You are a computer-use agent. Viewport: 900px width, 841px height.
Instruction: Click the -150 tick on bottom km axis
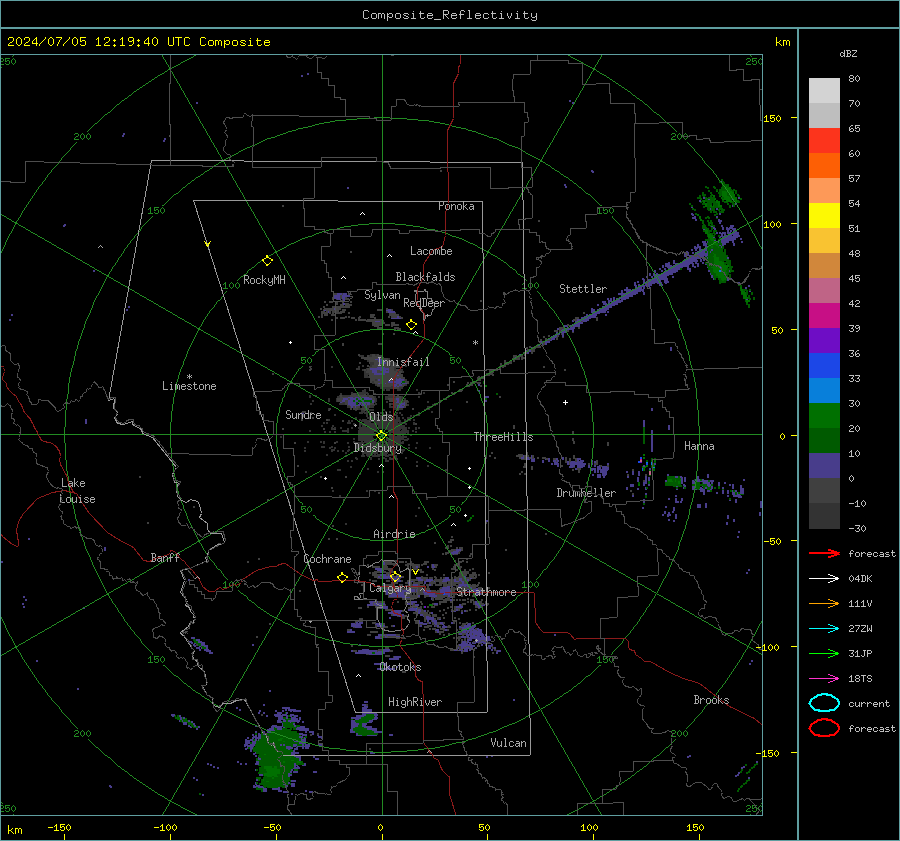59,827
